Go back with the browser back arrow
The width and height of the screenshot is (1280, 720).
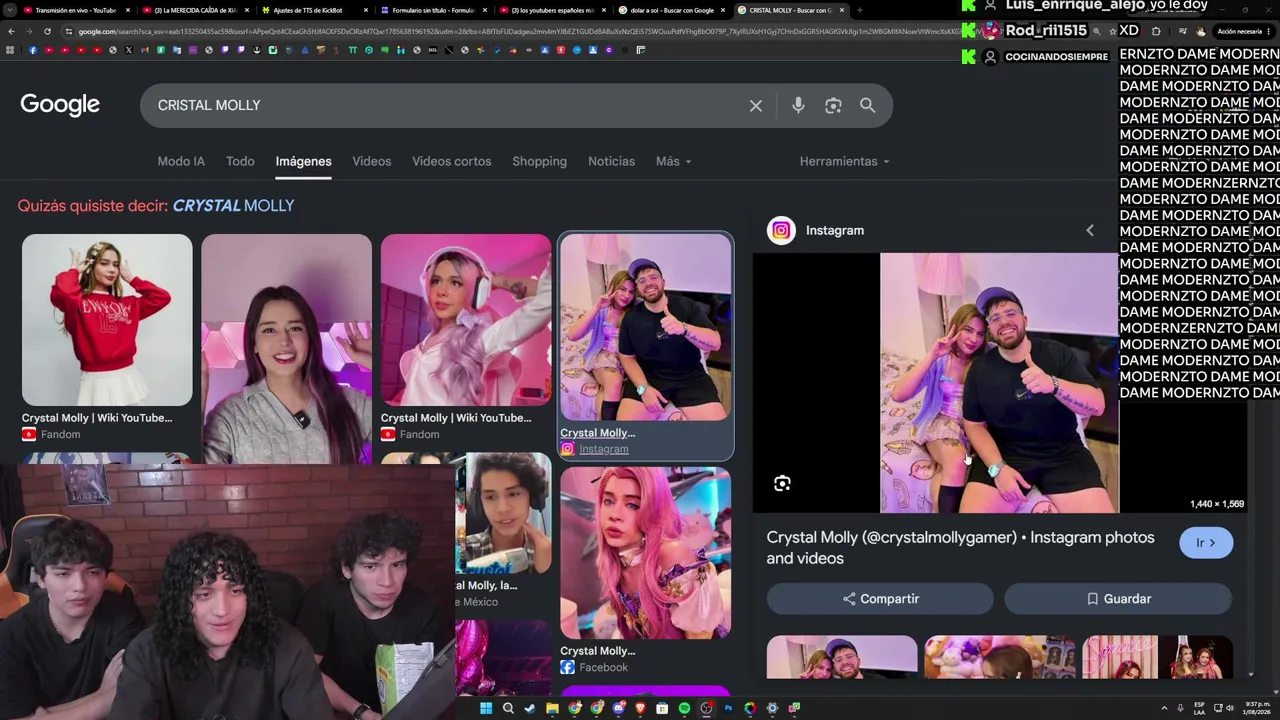(x=12, y=31)
